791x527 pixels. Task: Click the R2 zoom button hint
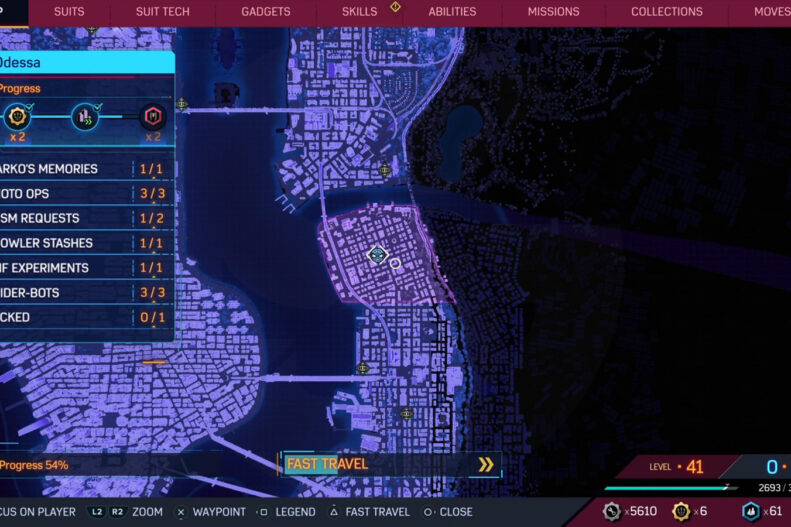(x=117, y=512)
